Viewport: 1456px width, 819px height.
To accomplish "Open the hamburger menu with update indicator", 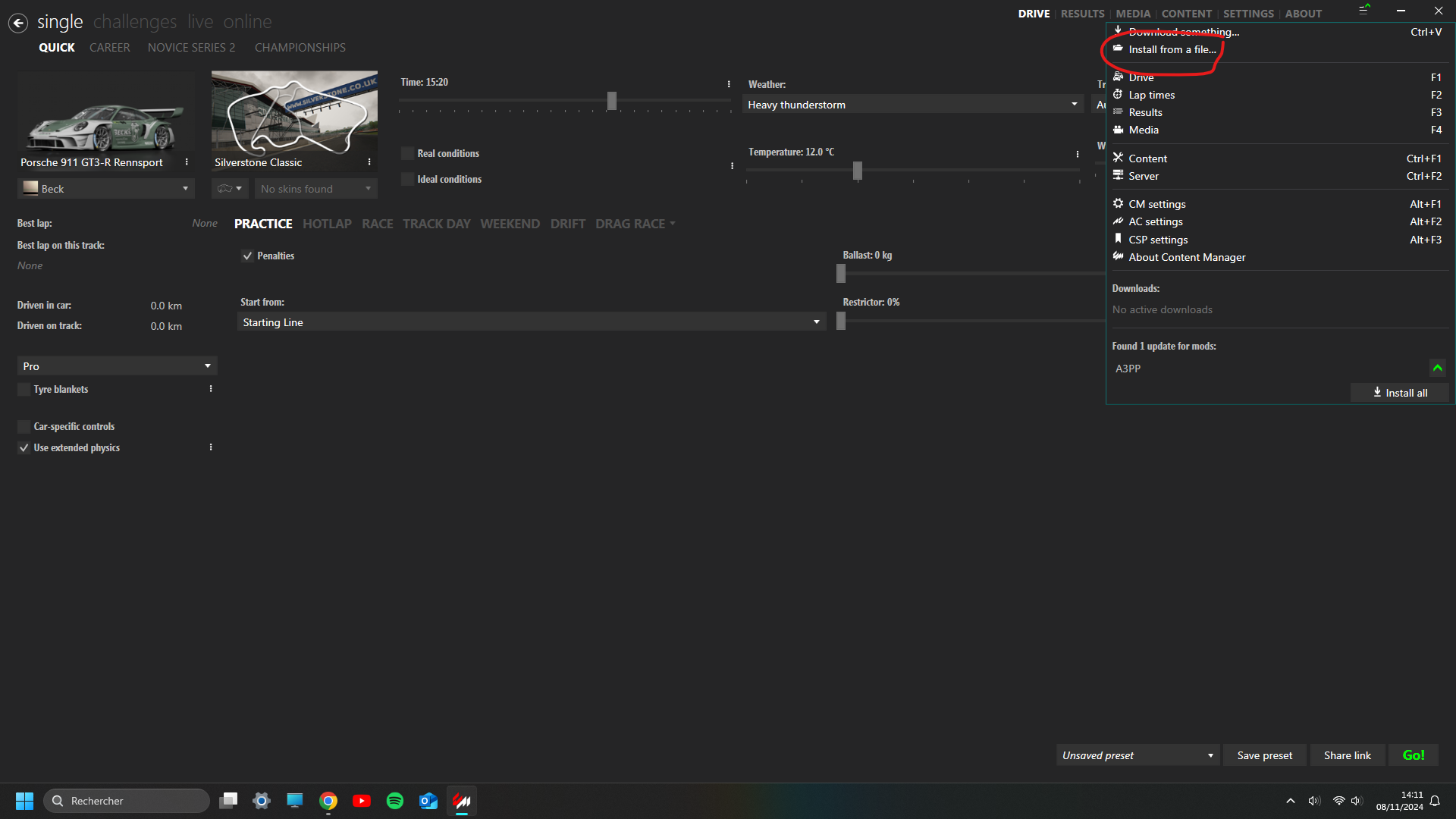I will (x=1364, y=10).
